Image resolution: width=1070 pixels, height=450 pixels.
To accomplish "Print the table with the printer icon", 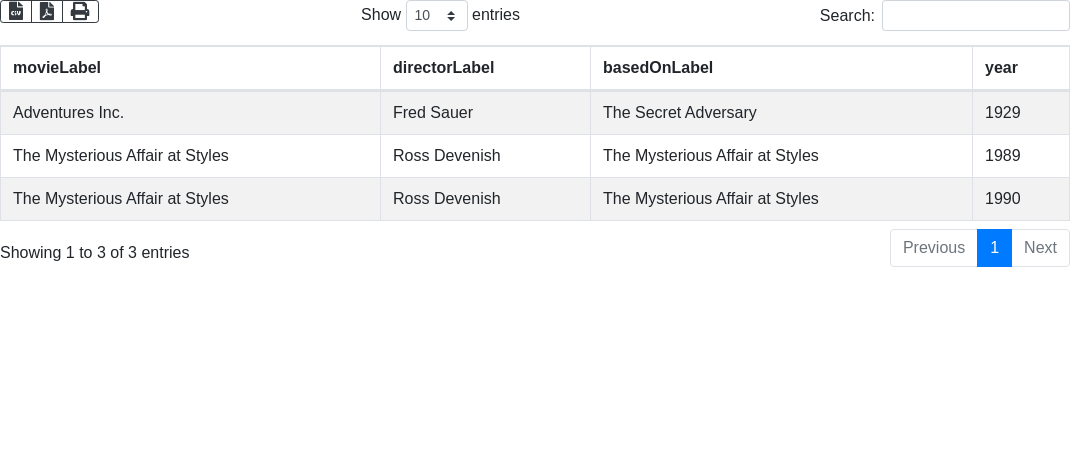I will point(80,11).
